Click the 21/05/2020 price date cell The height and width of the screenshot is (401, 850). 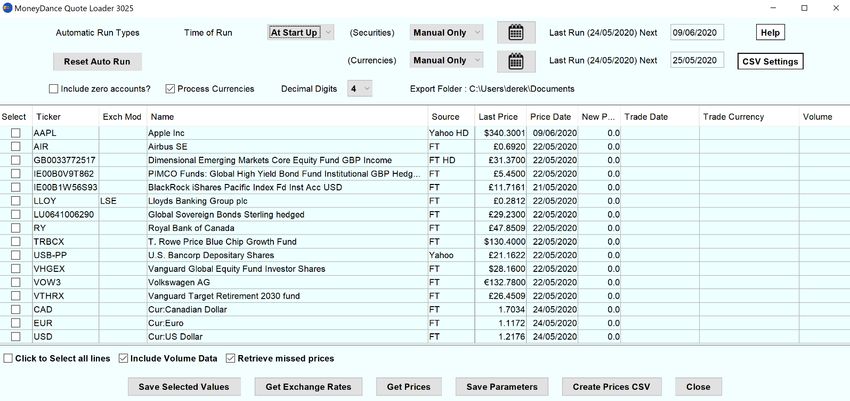(551, 187)
